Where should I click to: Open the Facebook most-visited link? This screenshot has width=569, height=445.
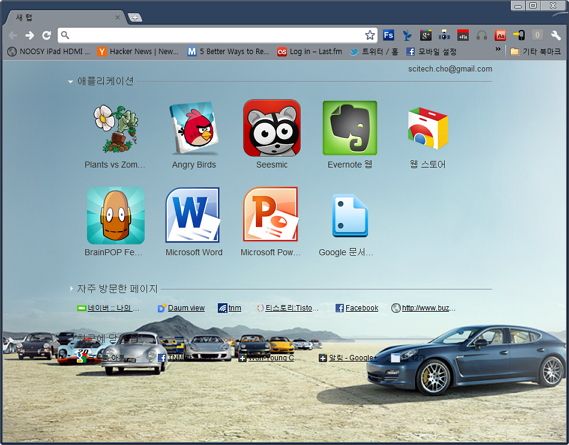tap(357, 308)
